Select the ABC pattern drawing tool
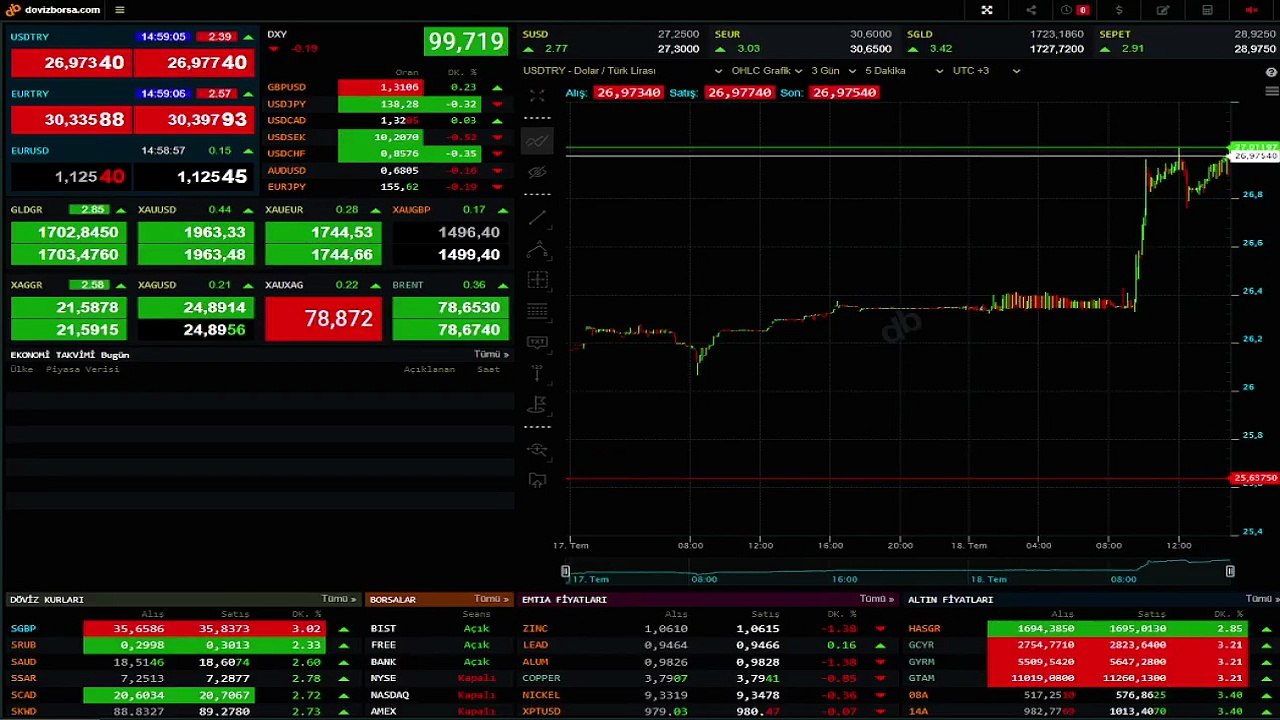 [x=537, y=249]
